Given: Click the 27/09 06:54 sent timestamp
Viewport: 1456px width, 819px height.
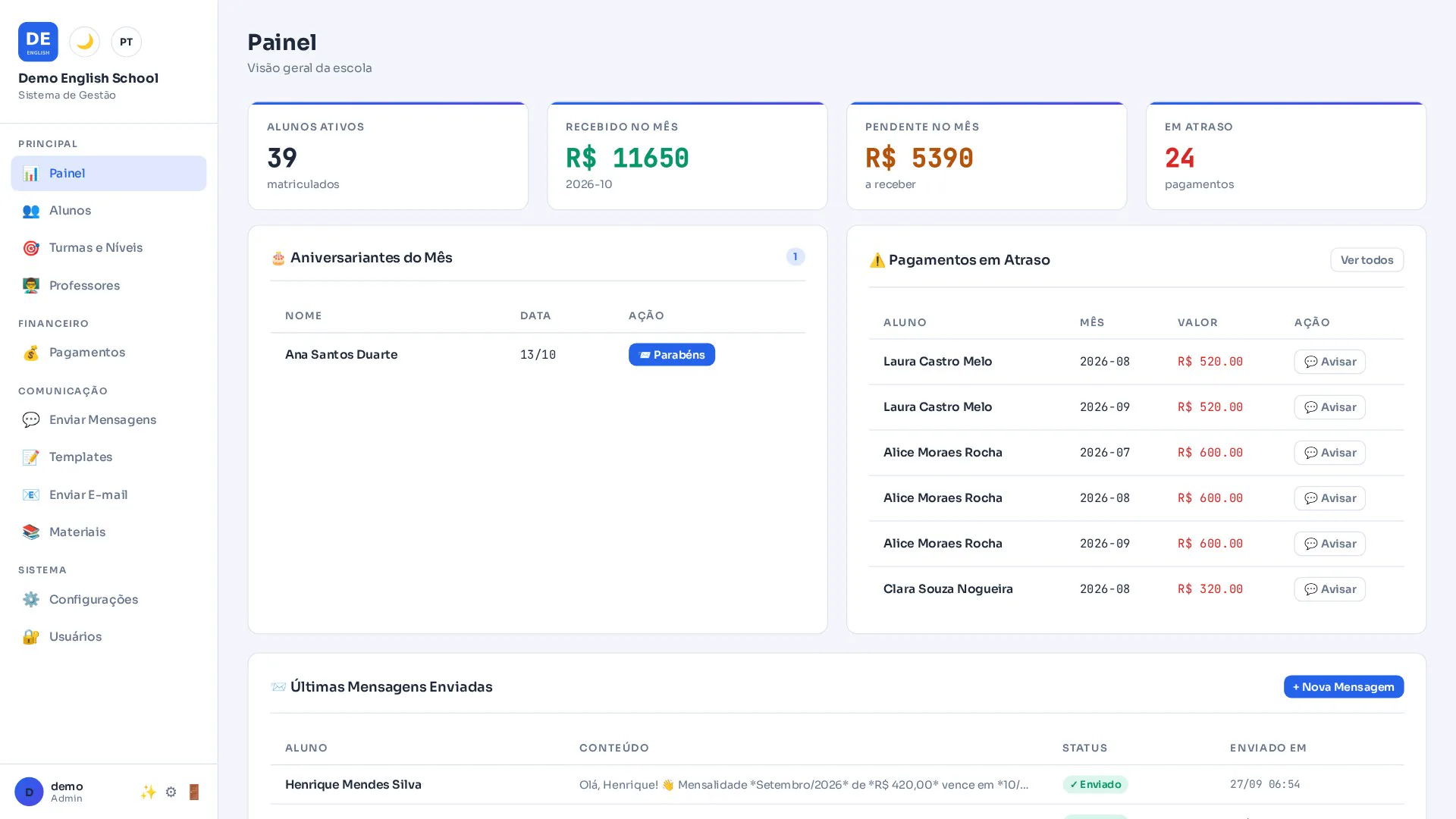Looking at the screenshot, I should pos(1265,784).
